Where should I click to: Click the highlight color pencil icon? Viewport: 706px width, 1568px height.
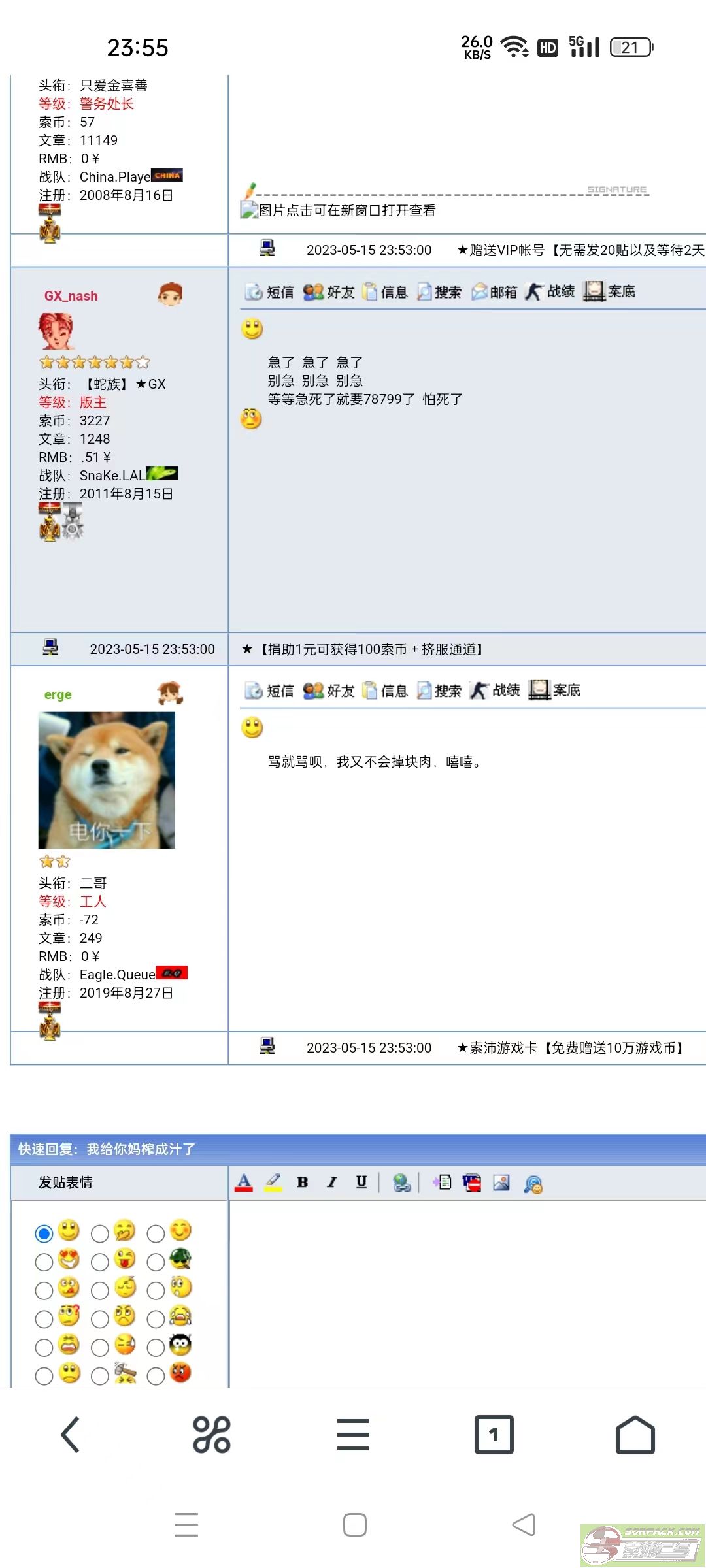pos(273,1183)
